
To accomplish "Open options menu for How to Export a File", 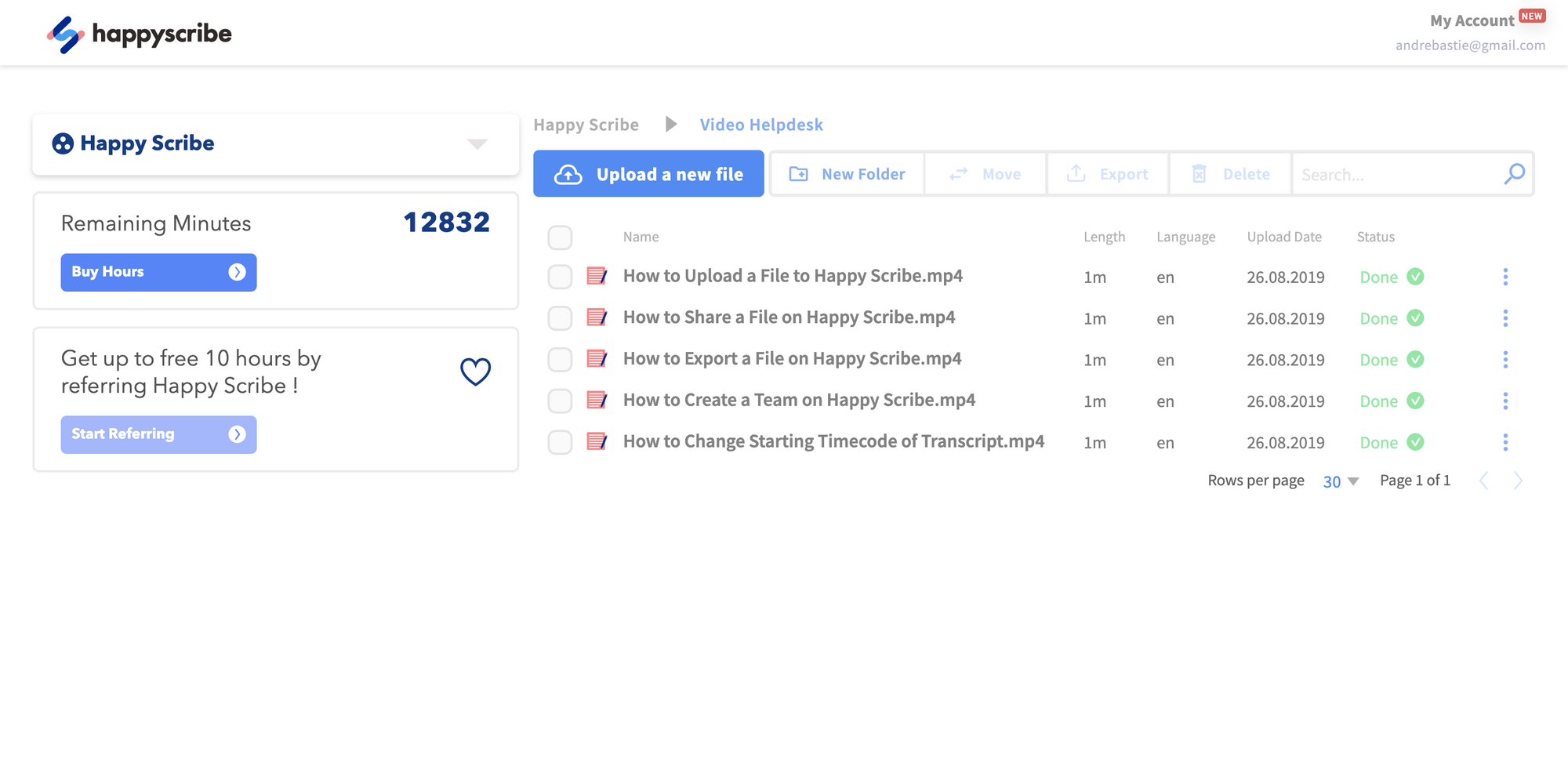I will coord(1505,360).
